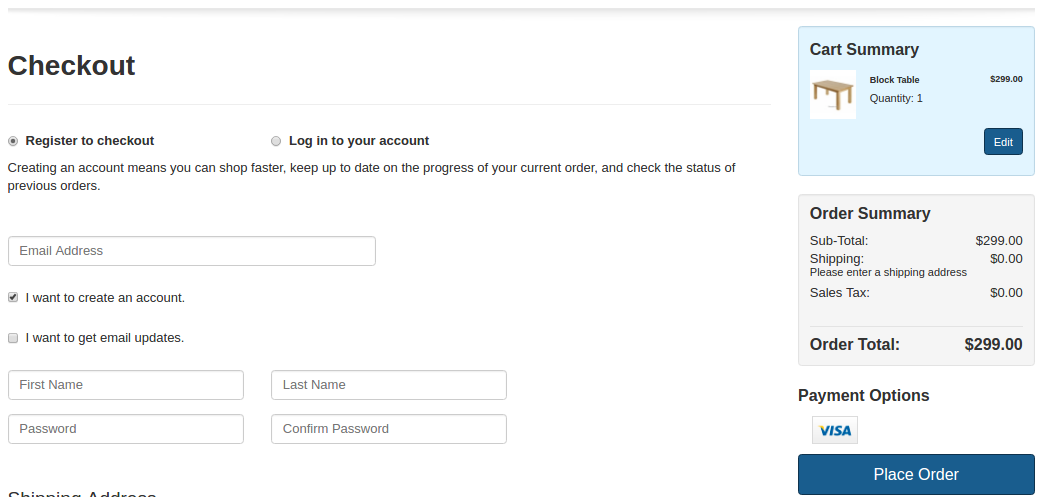
Task: Click the Sales Tax label
Action: pyautogui.click(x=839, y=293)
